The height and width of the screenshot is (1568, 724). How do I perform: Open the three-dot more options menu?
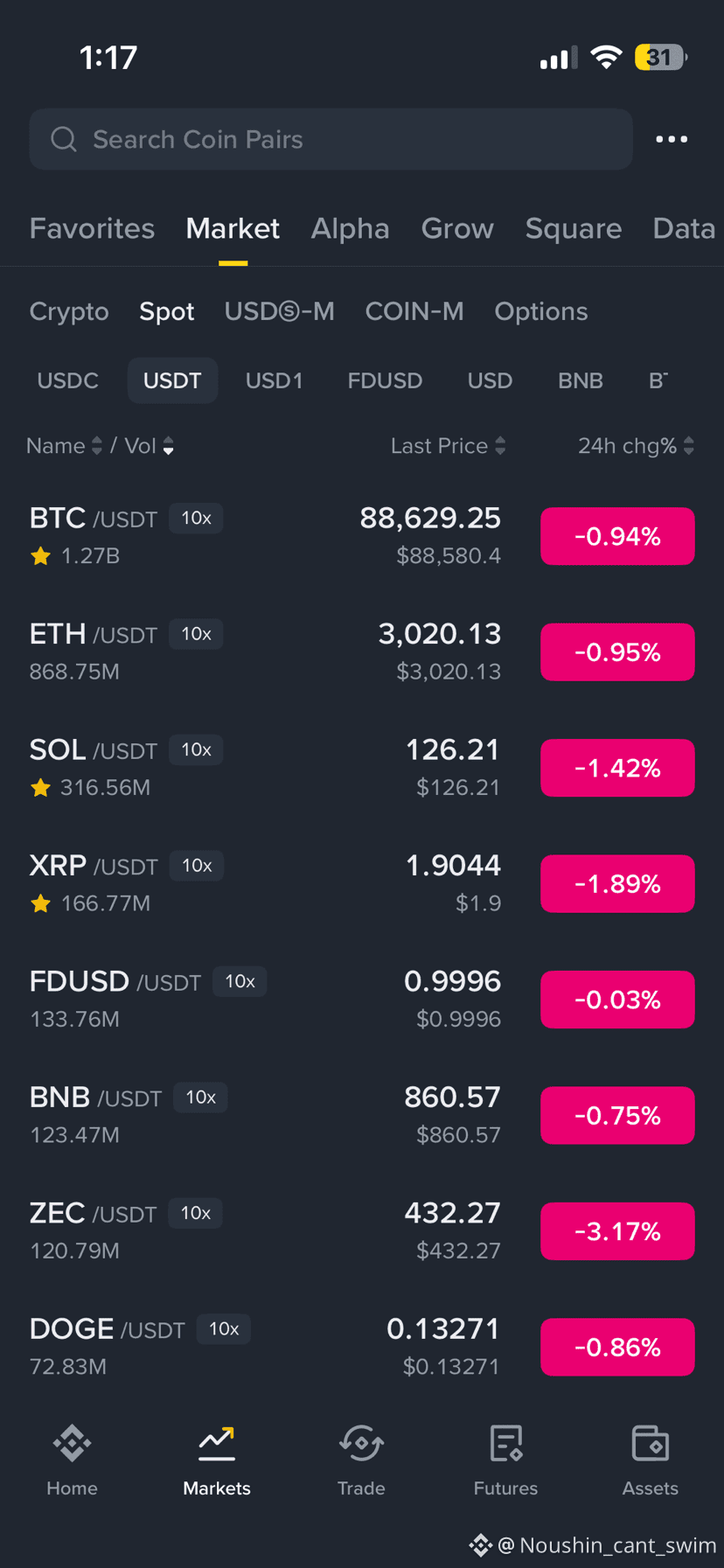click(x=672, y=139)
